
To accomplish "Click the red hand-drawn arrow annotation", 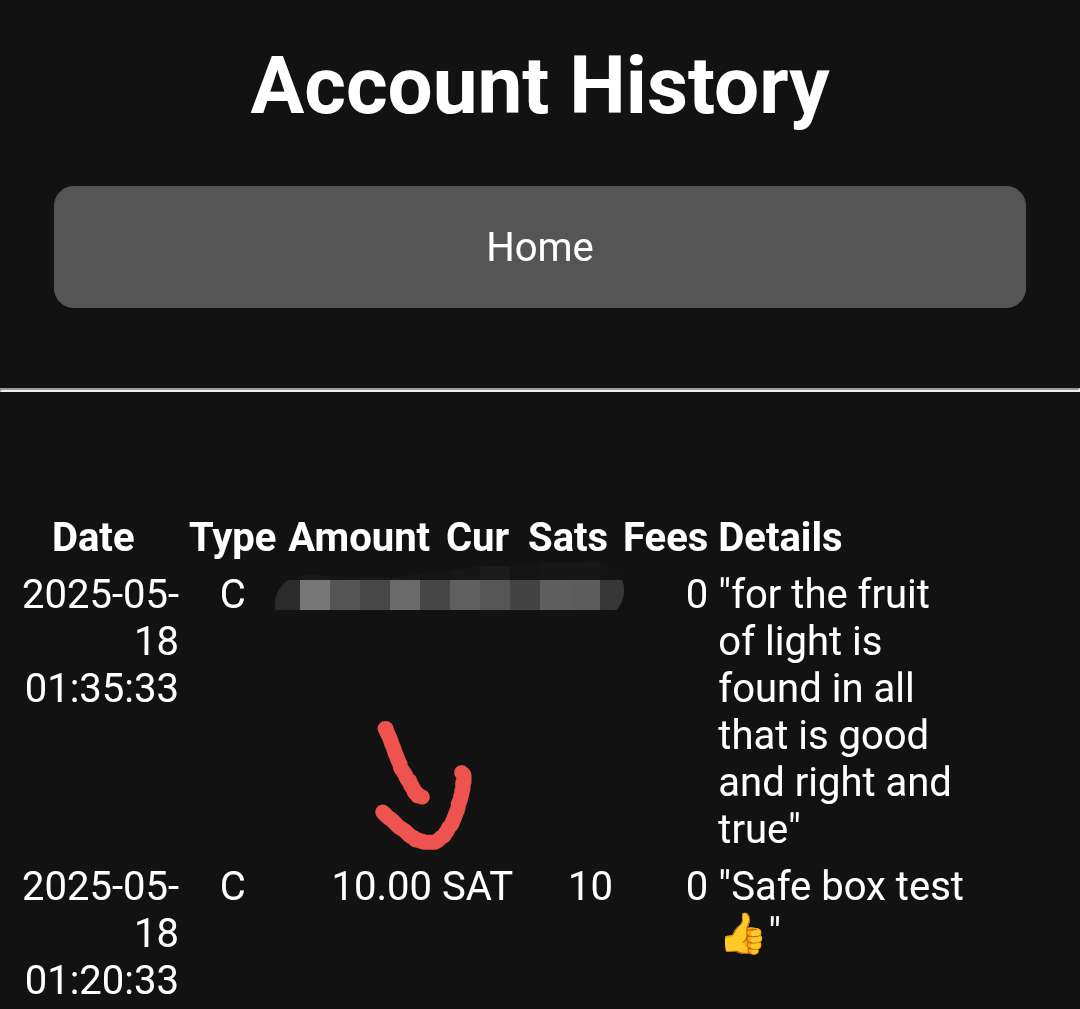I will pos(423,786).
